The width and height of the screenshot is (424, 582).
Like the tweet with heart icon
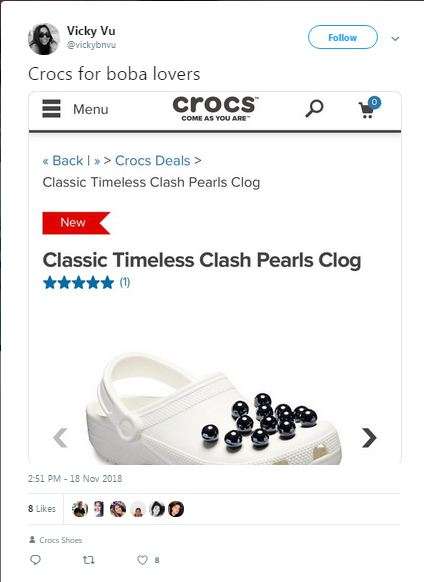tap(143, 559)
